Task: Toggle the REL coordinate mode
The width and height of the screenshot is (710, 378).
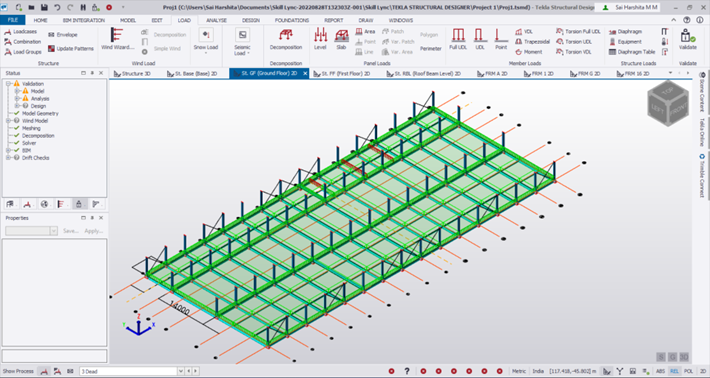Action: (x=674, y=371)
